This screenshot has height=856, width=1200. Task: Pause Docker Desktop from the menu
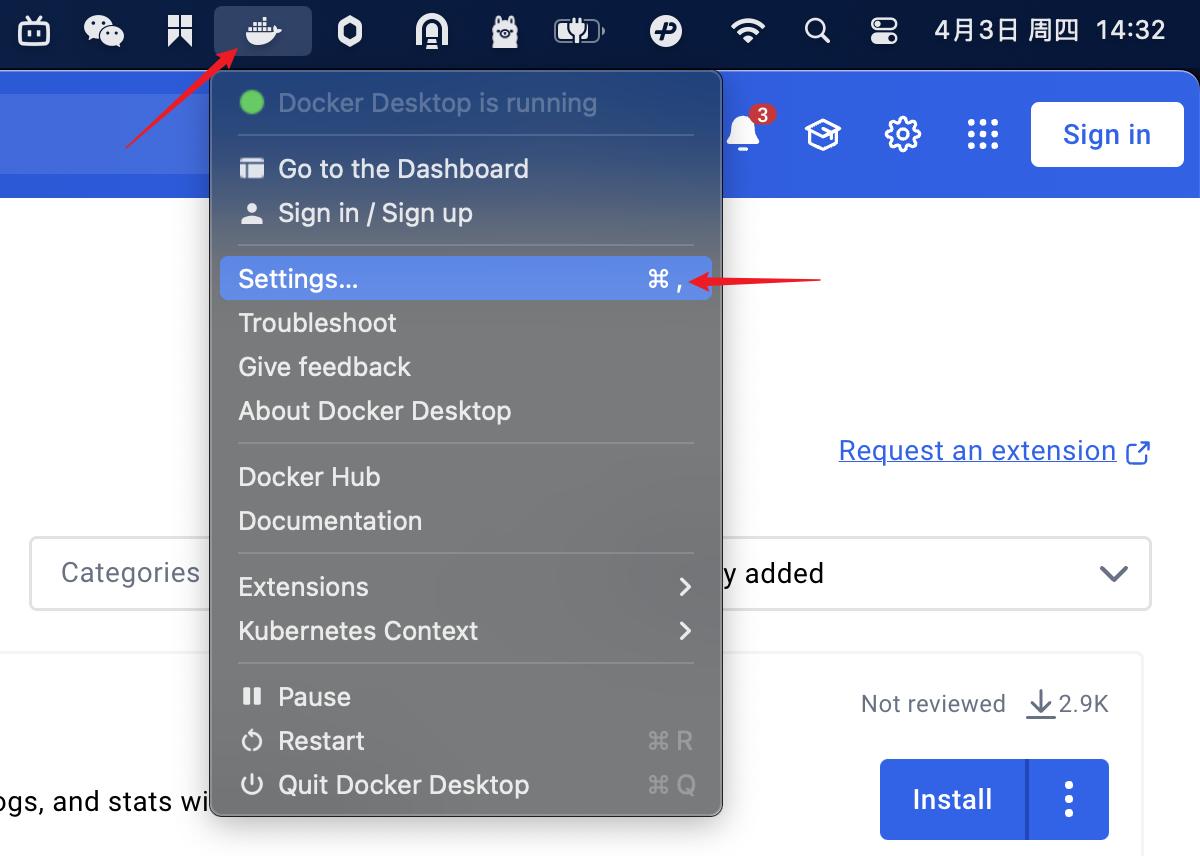[466, 697]
